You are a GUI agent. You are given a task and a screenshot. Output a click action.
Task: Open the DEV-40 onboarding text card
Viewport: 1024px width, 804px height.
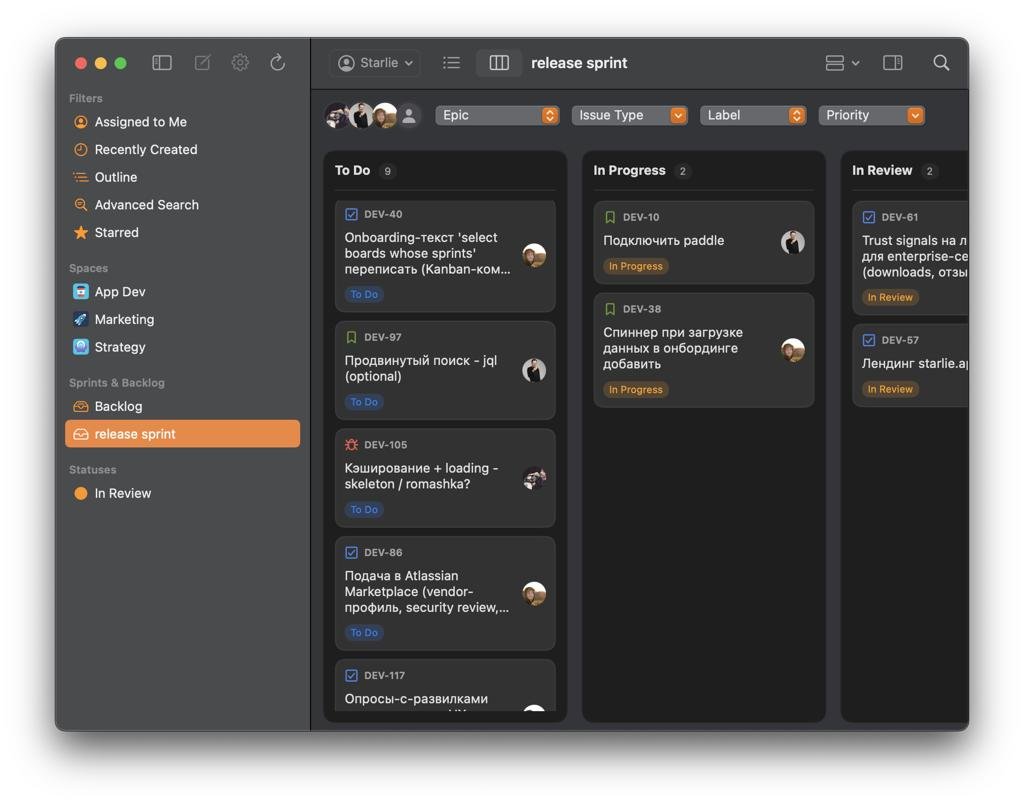(x=445, y=256)
